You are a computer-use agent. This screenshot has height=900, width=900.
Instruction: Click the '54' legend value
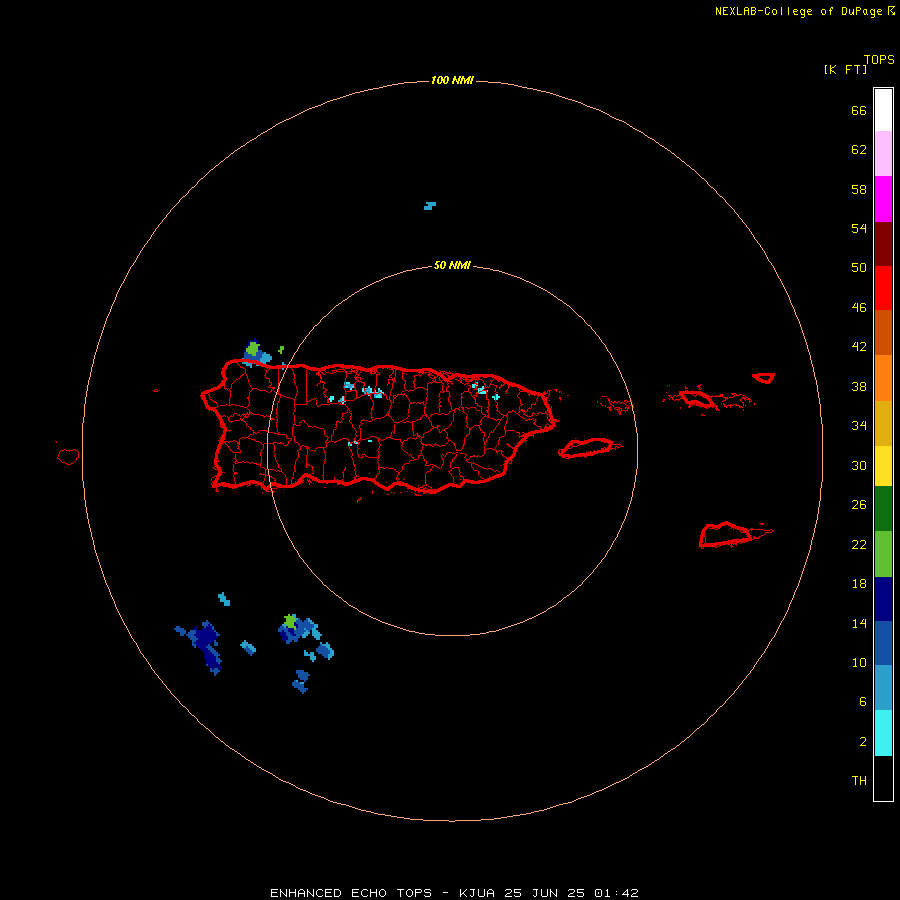pos(859,228)
